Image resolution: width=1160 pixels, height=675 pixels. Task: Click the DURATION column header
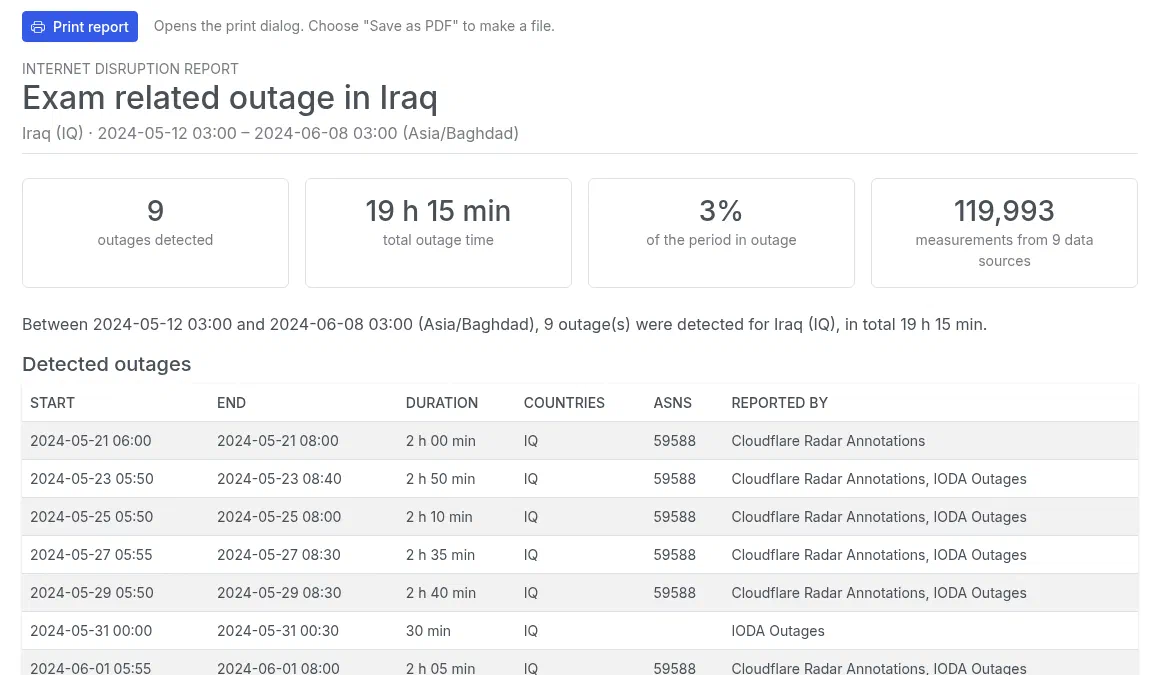[442, 403]
